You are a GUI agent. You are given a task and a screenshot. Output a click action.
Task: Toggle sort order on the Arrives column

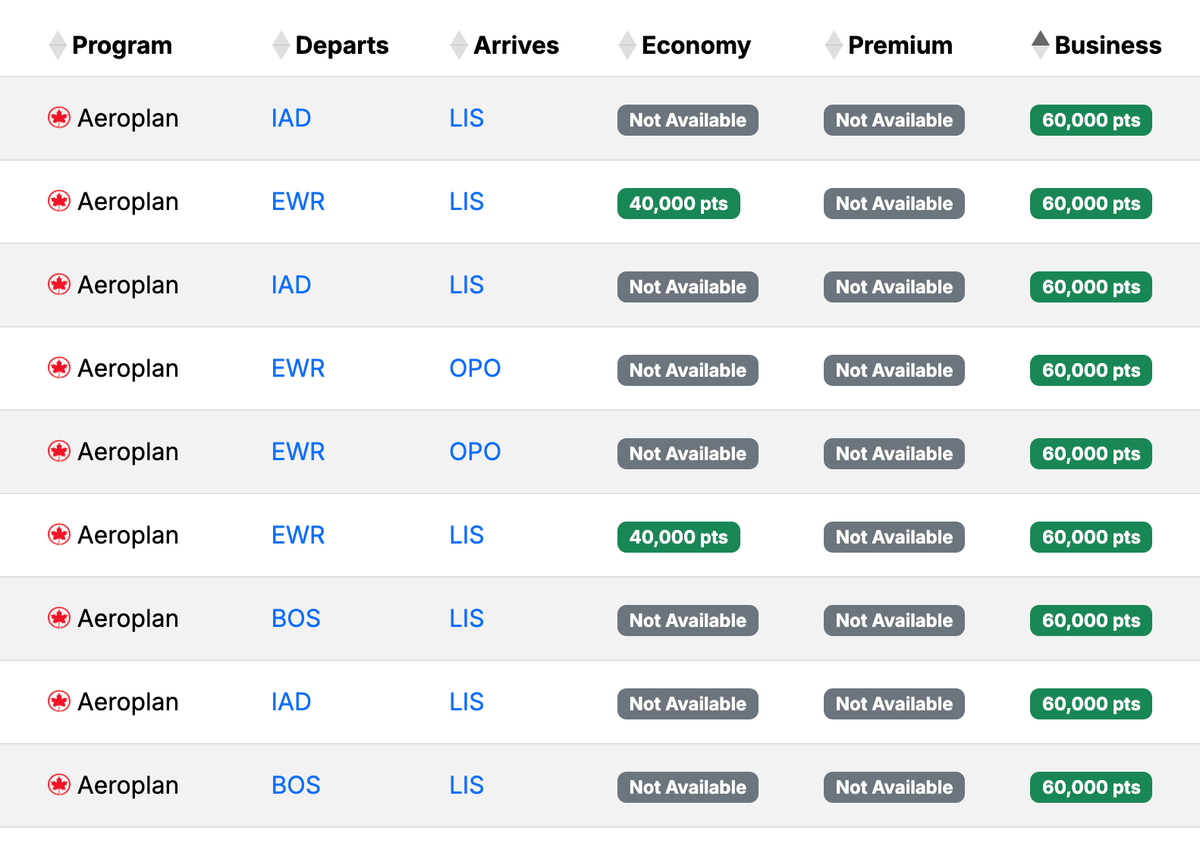click(458, 44)
